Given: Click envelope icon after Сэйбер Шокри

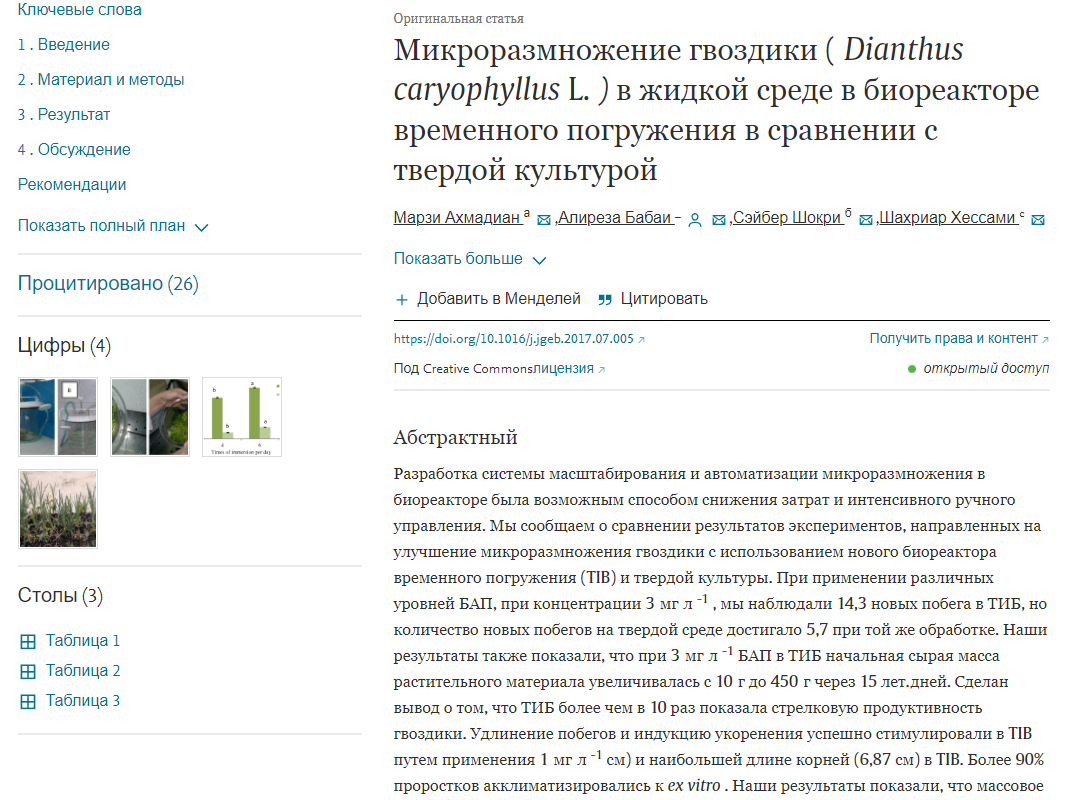Looking at the screenshot, I should pyautogui.click(x=866, y=220).
